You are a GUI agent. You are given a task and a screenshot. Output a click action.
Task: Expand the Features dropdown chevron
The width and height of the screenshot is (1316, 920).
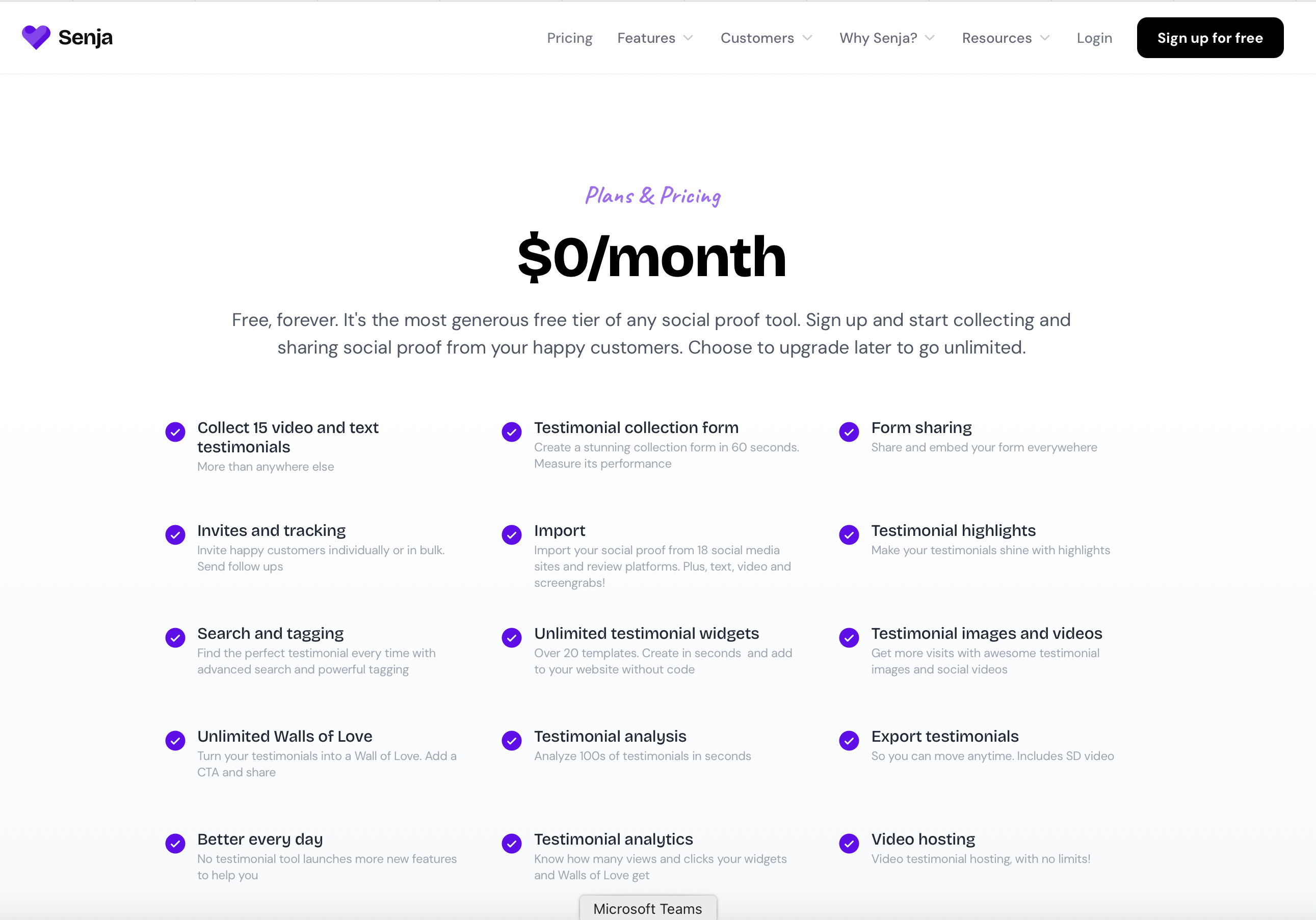(689, 38)
